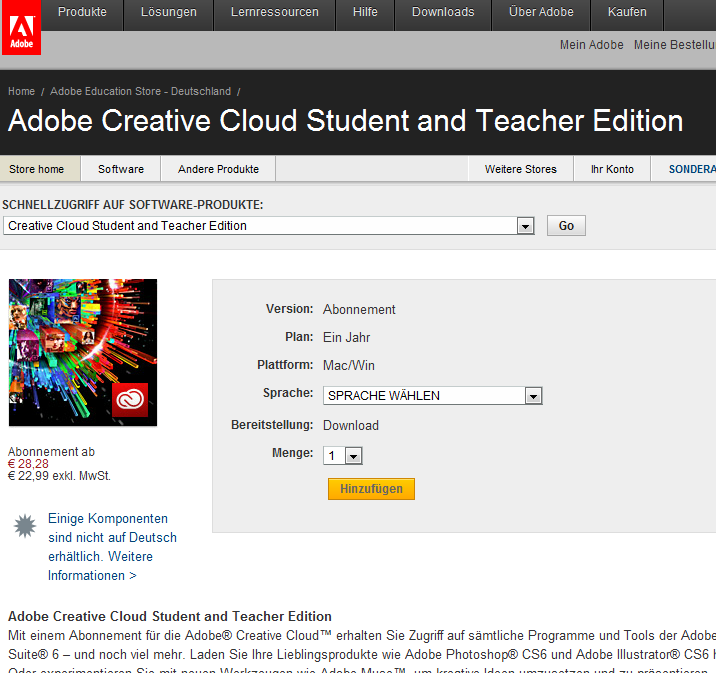This screenshot has width=716, height=673.
Task: Click the Mac/Win platform value
Action: [348, 365]
